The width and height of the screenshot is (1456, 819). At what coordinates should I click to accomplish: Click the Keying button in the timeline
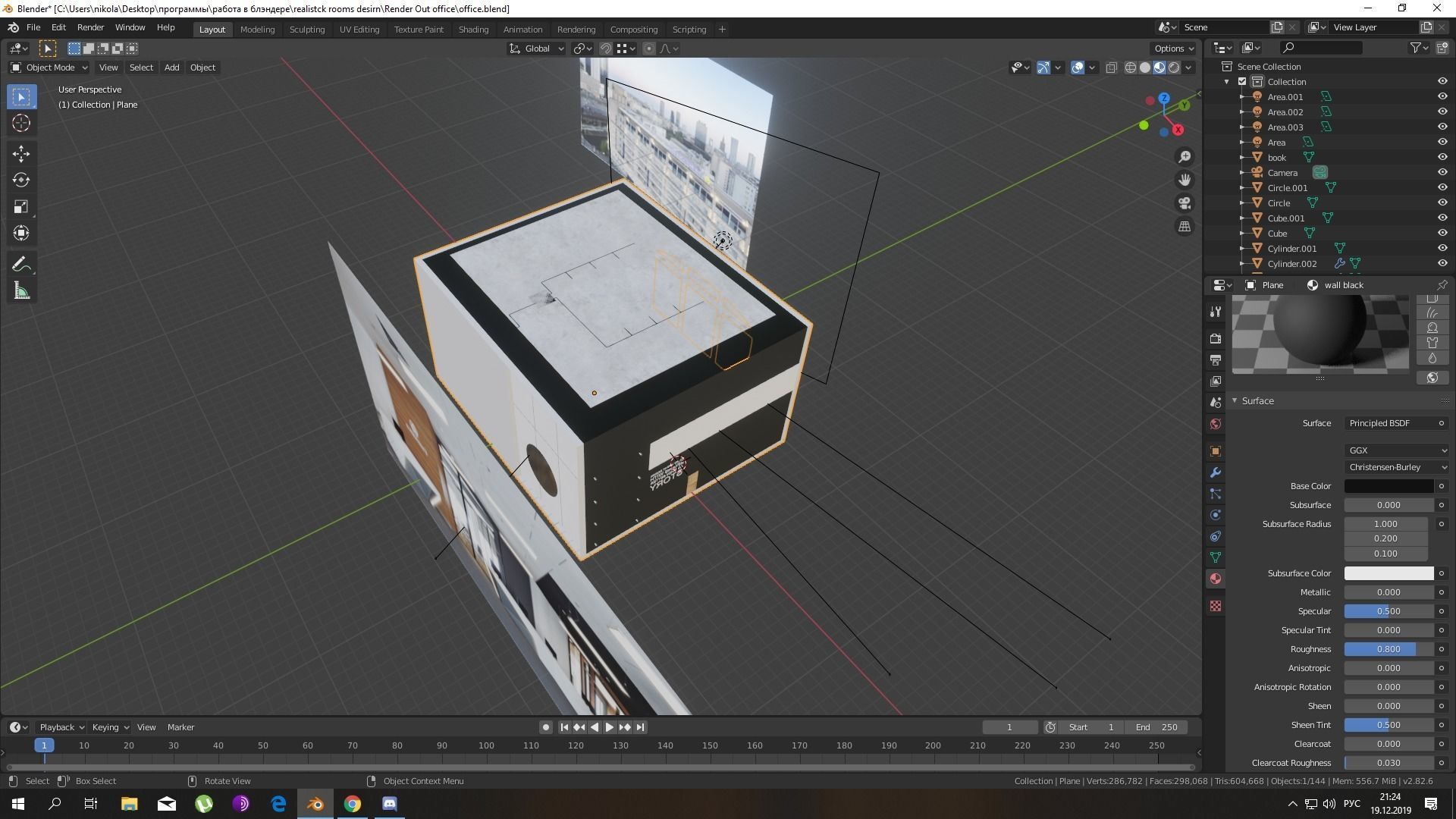(x=110, y=727)
